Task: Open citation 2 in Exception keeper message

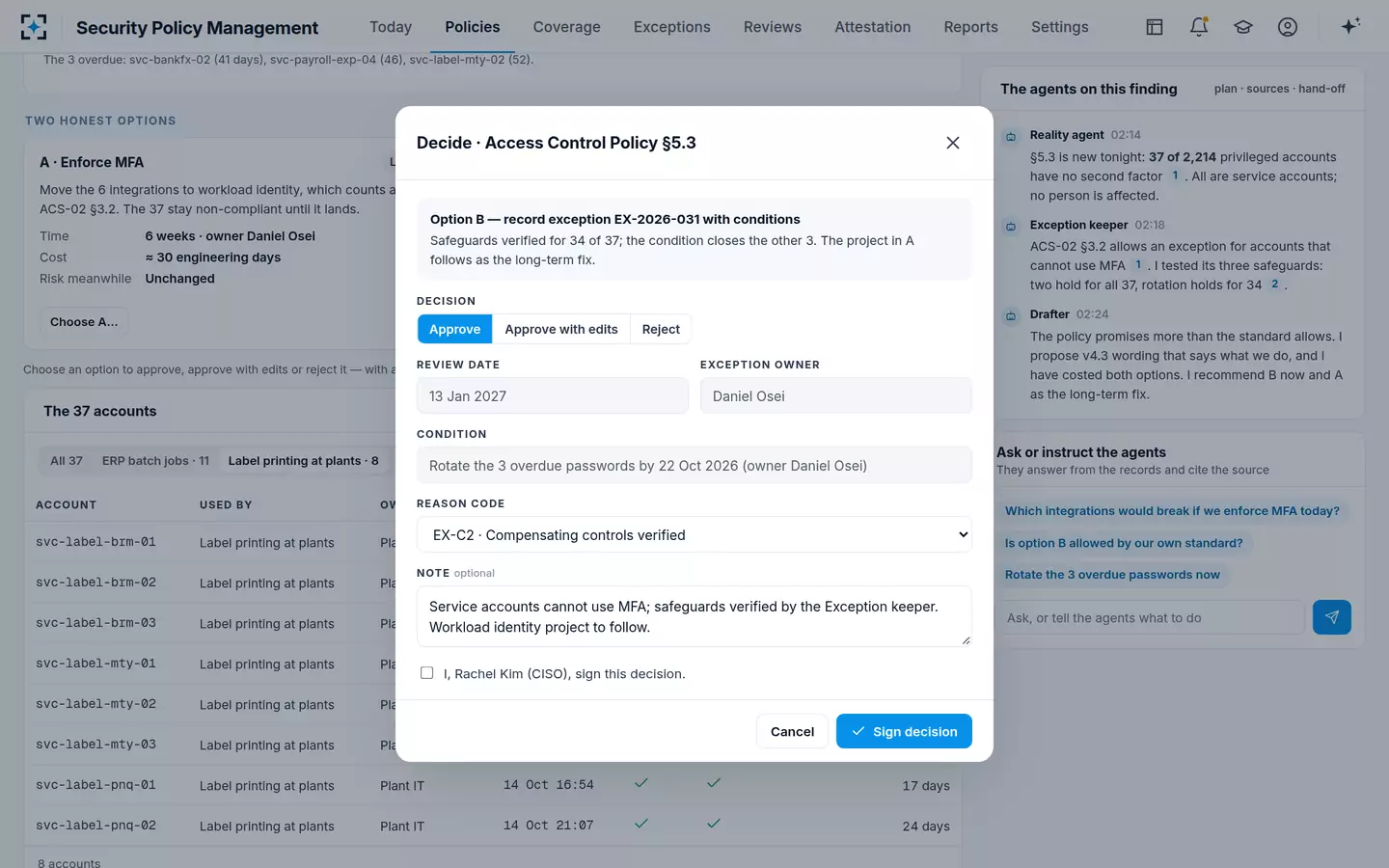Action: [1274, 285]
